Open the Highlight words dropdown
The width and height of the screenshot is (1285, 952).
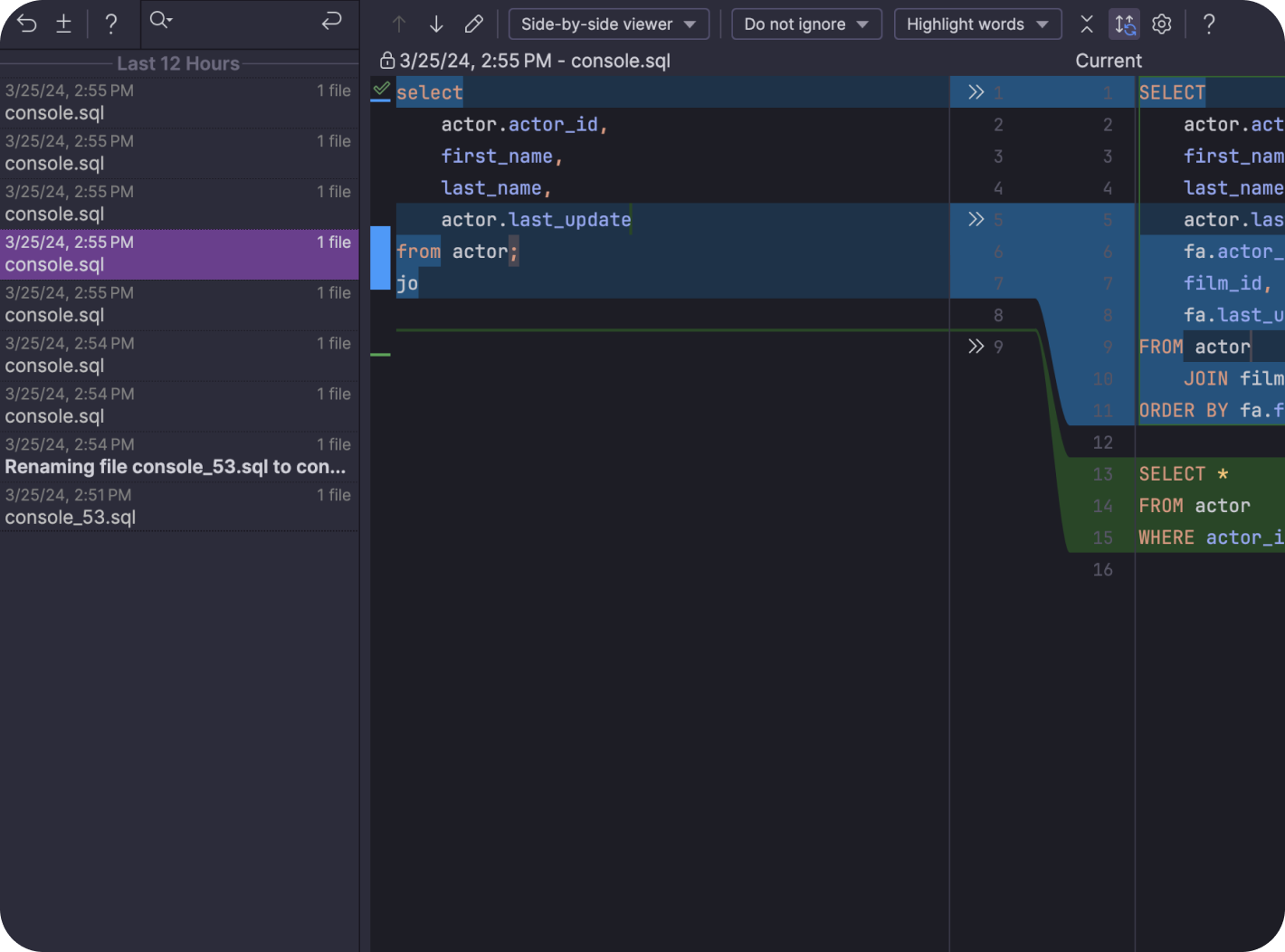pyautogui.click(x=976, y=24)
